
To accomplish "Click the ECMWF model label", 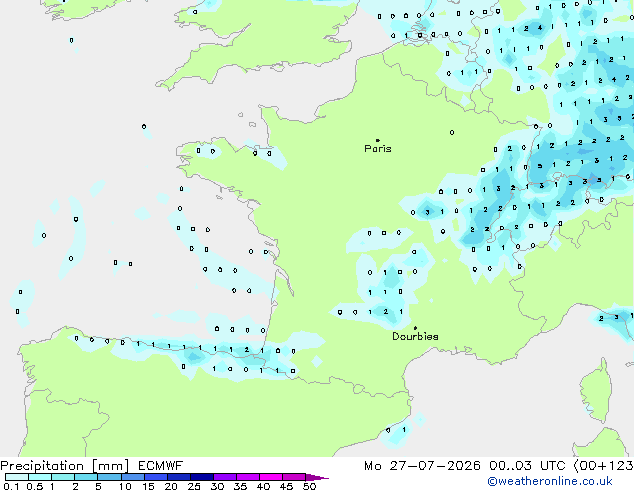I will pyautogui.click(x=161, y=466).
